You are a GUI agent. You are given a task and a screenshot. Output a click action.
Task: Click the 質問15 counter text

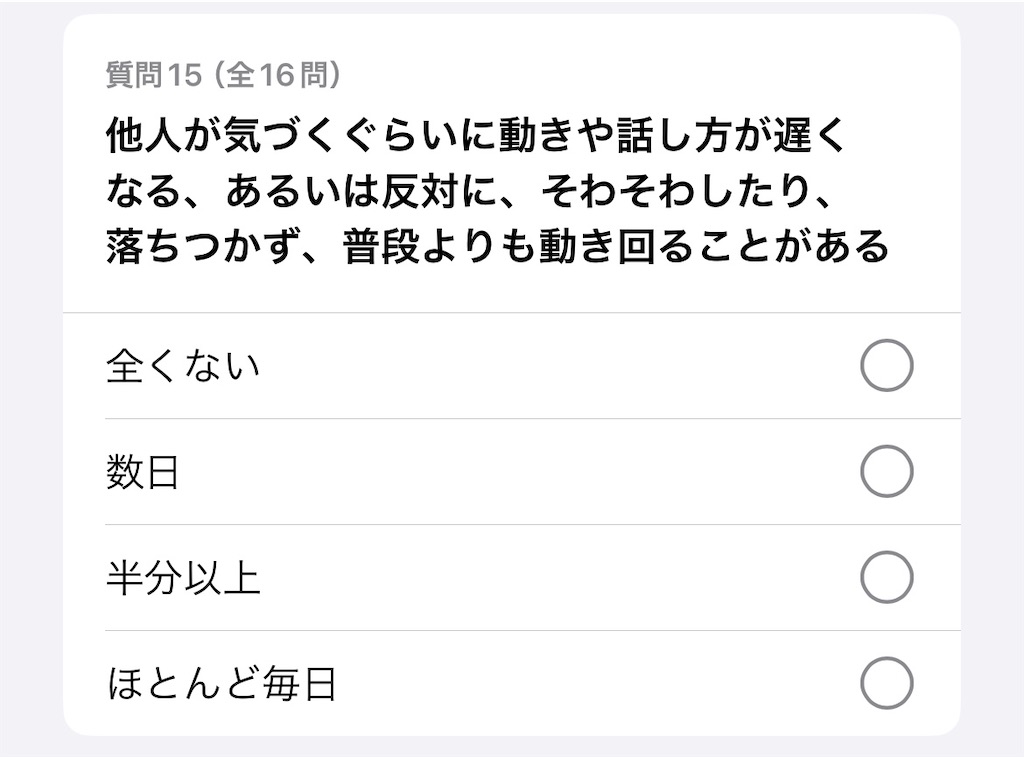[154, 74]
